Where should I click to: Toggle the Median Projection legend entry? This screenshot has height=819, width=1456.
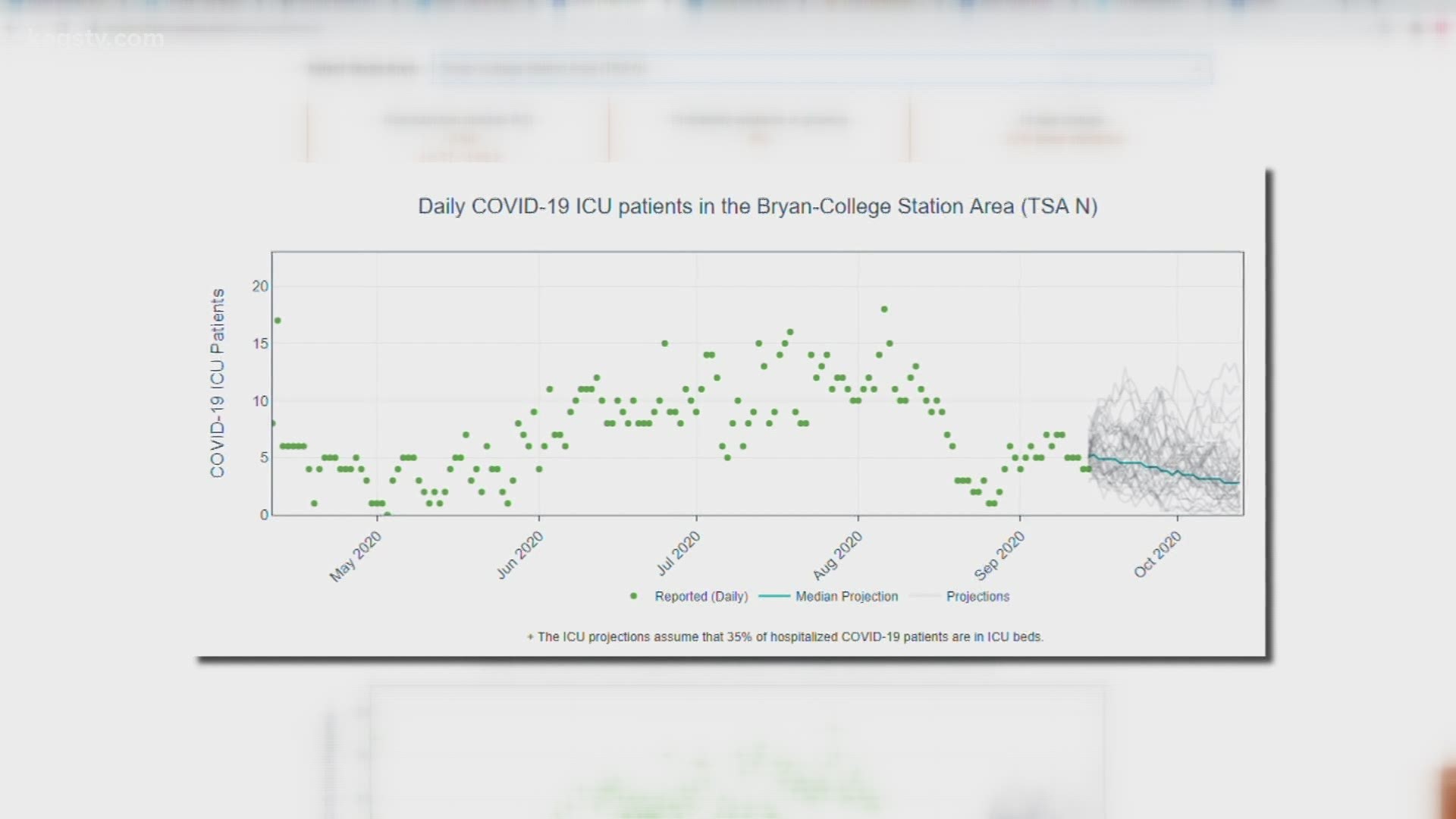[846, 597]
